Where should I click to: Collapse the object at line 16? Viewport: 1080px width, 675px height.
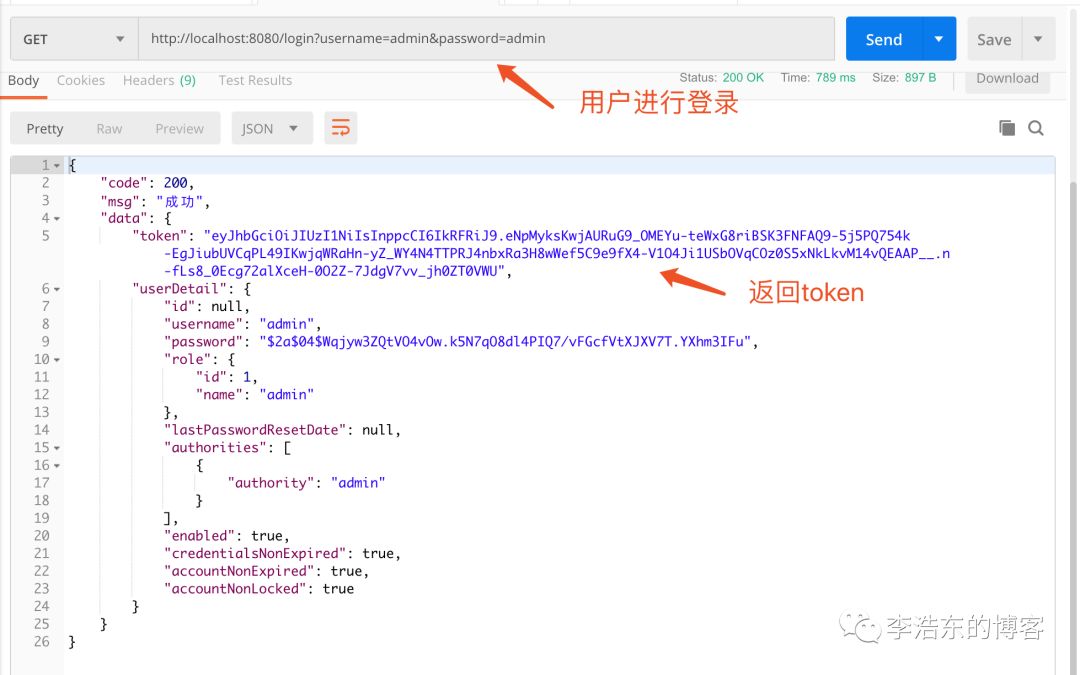(56, 466)
